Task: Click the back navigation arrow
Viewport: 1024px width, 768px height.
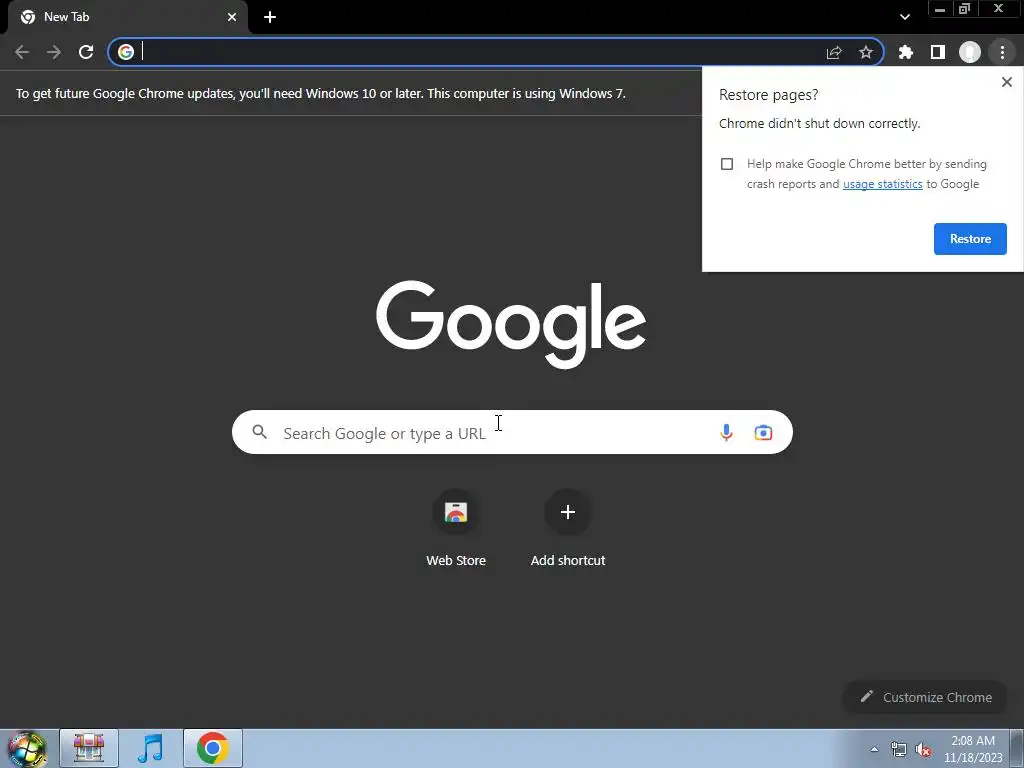Action: tap(22, 52)
